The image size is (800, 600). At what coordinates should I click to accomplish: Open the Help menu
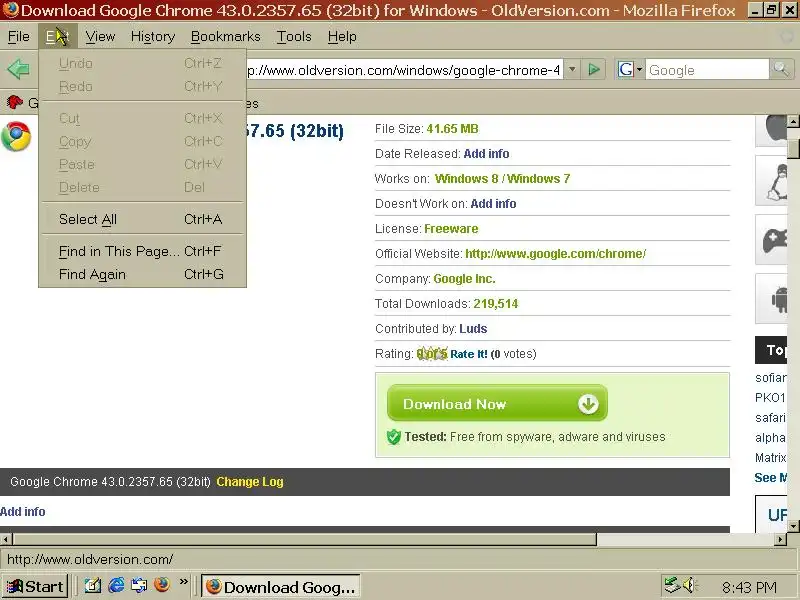tap(342, 37)
